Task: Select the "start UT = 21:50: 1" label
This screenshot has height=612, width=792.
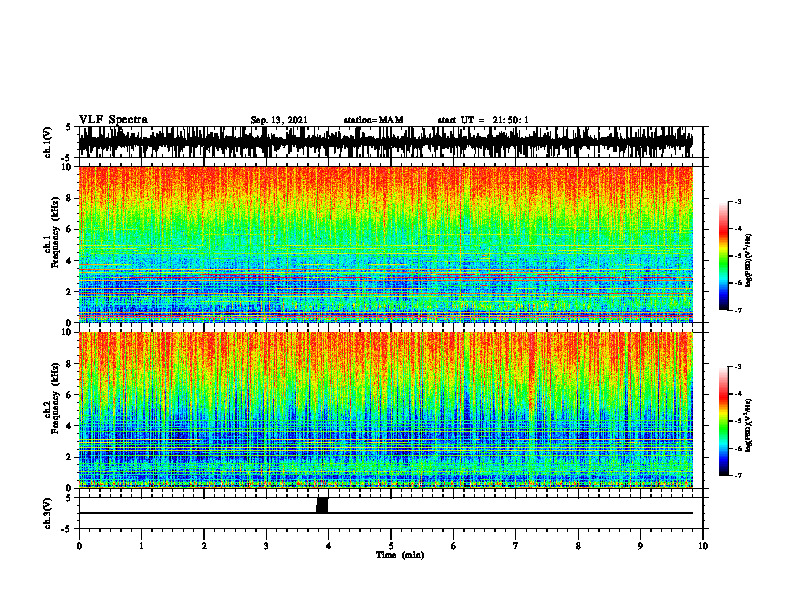Action: click(483, 120)
